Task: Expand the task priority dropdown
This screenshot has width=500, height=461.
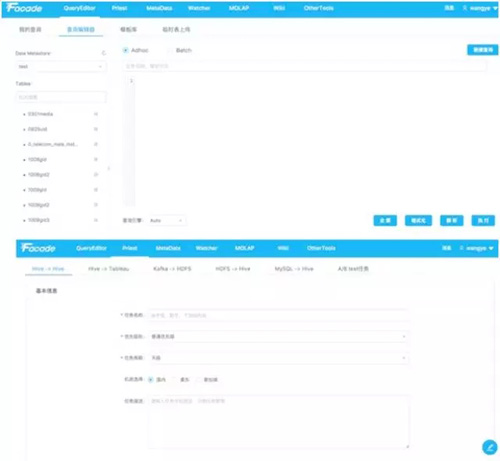Action: pos(278,336)
